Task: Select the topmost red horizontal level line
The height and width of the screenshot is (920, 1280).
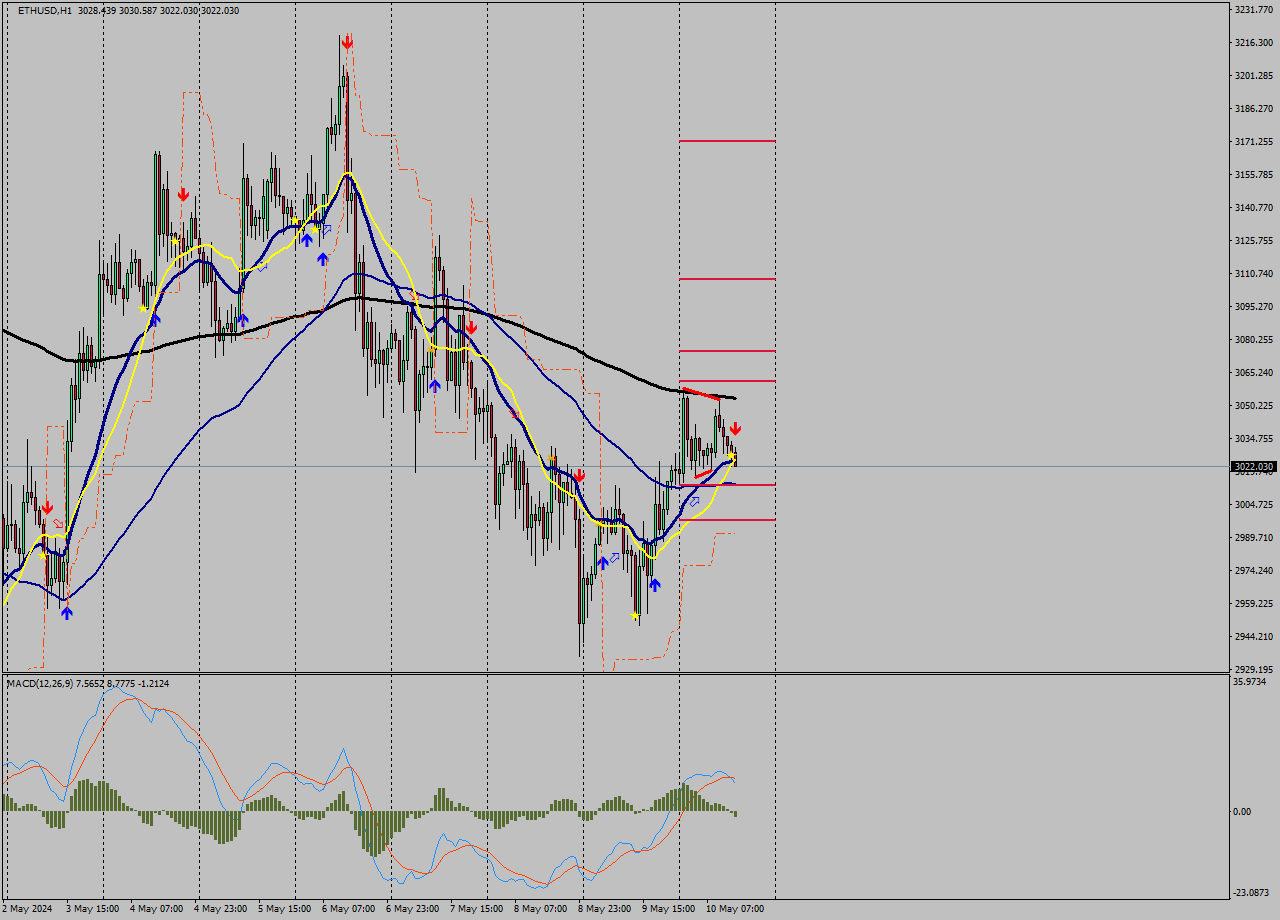Action: pos(727,141)
